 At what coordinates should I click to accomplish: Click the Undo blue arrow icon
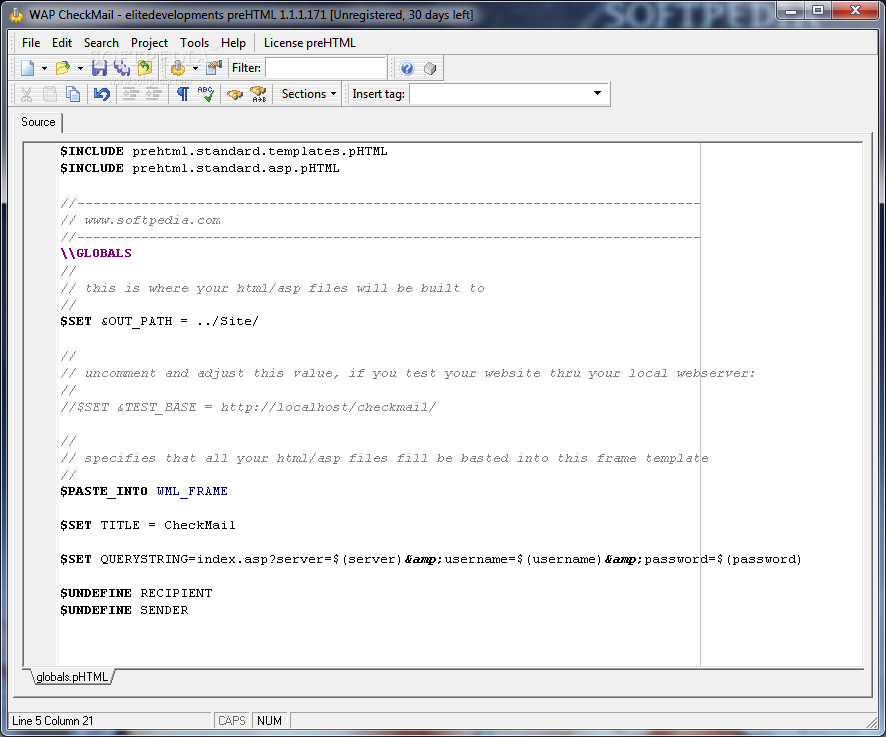[x=102, y=94]
